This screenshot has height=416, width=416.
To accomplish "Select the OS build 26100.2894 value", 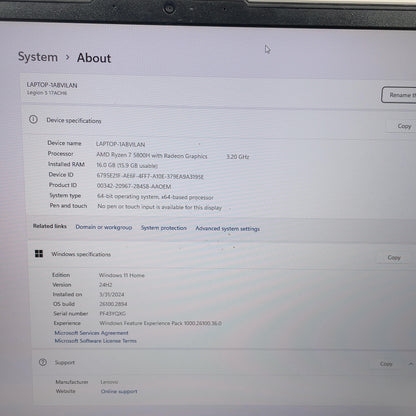I will 113,304.
